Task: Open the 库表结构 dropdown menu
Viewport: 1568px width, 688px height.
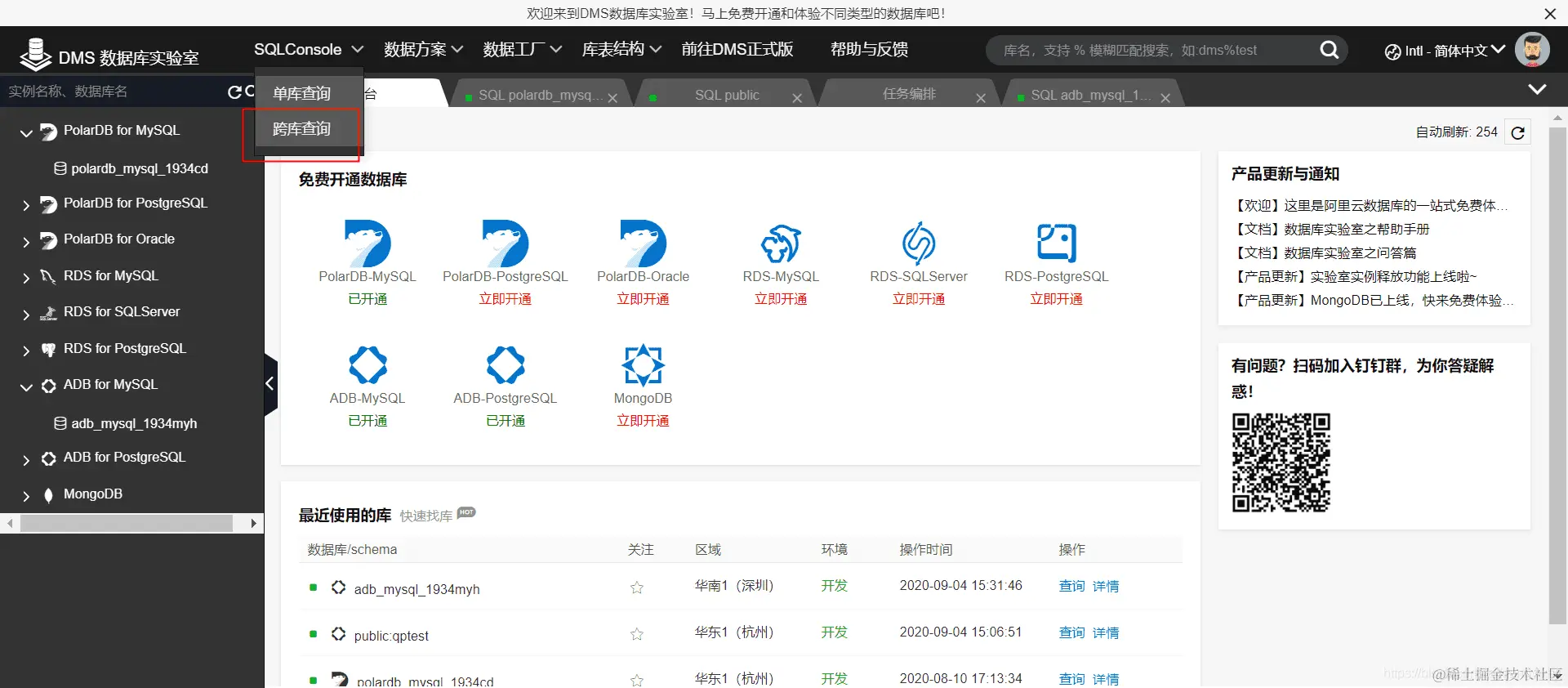Action: point(621,49)
